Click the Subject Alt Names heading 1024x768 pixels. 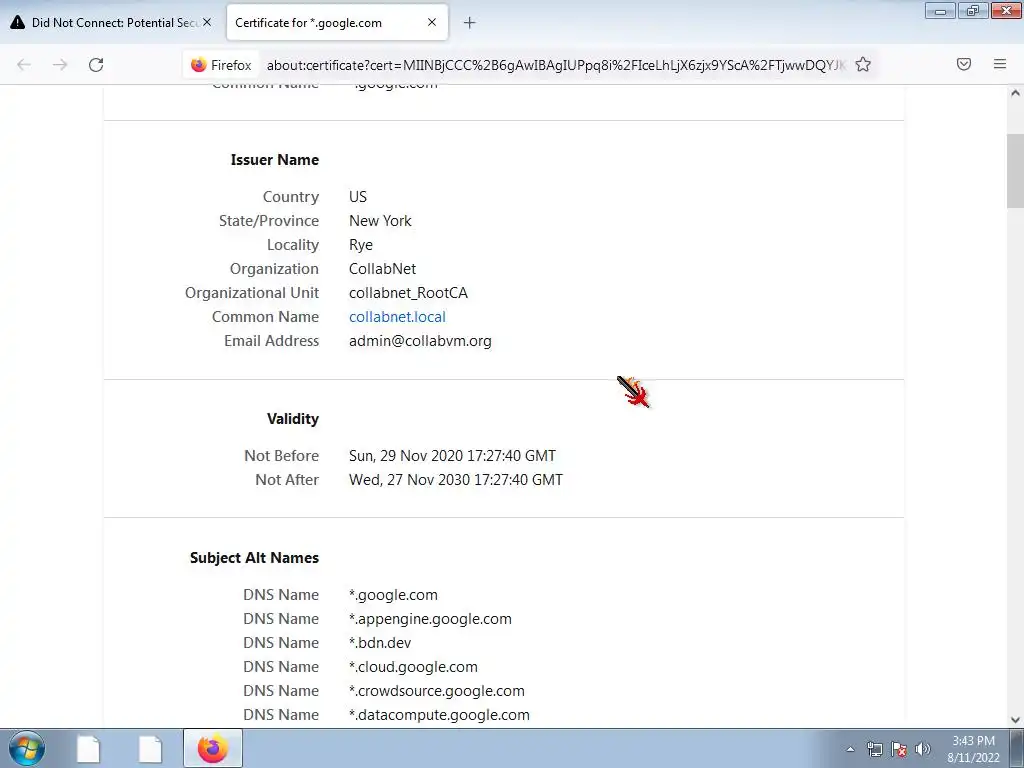tap(254, 558)
